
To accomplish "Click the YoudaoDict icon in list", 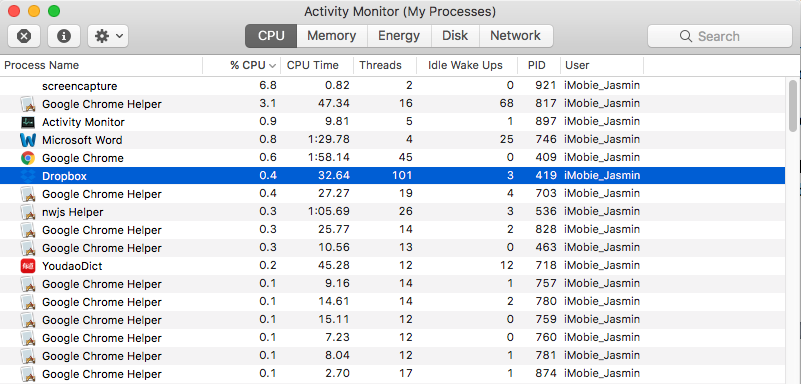I will click(x=28, y=266).
